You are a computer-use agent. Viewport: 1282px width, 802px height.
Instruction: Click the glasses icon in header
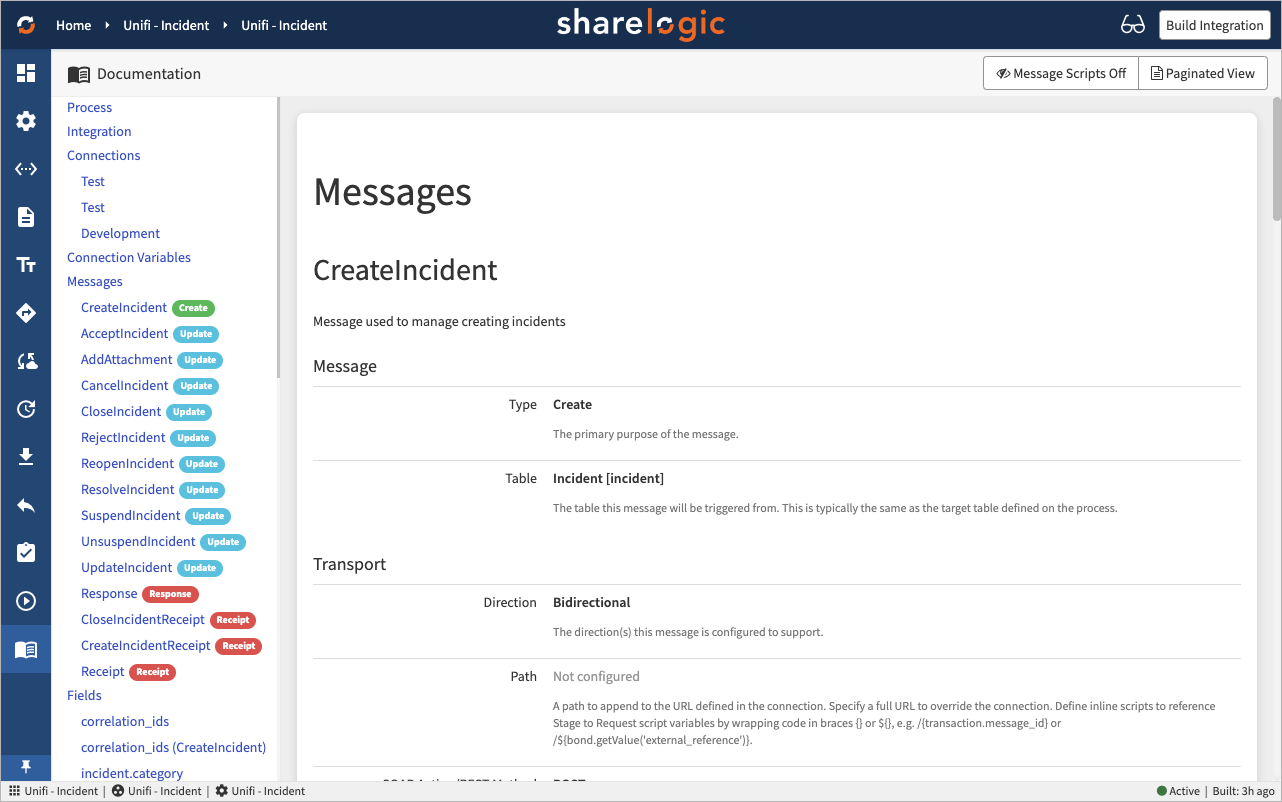pos(1132,25)
